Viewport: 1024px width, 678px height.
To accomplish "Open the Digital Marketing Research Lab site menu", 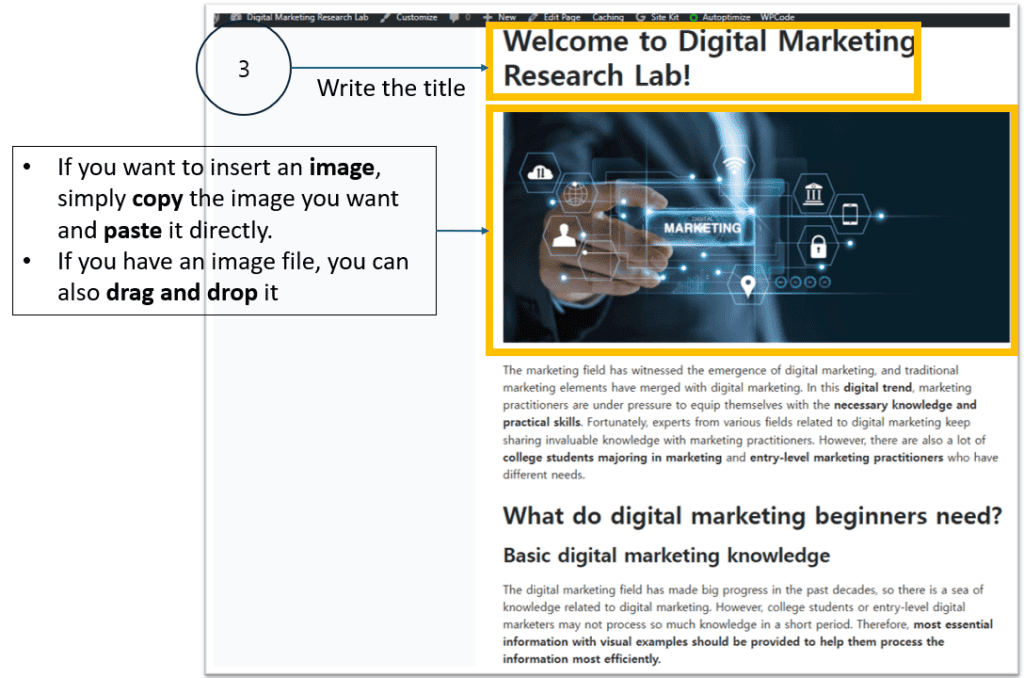I will coord(306,17).
